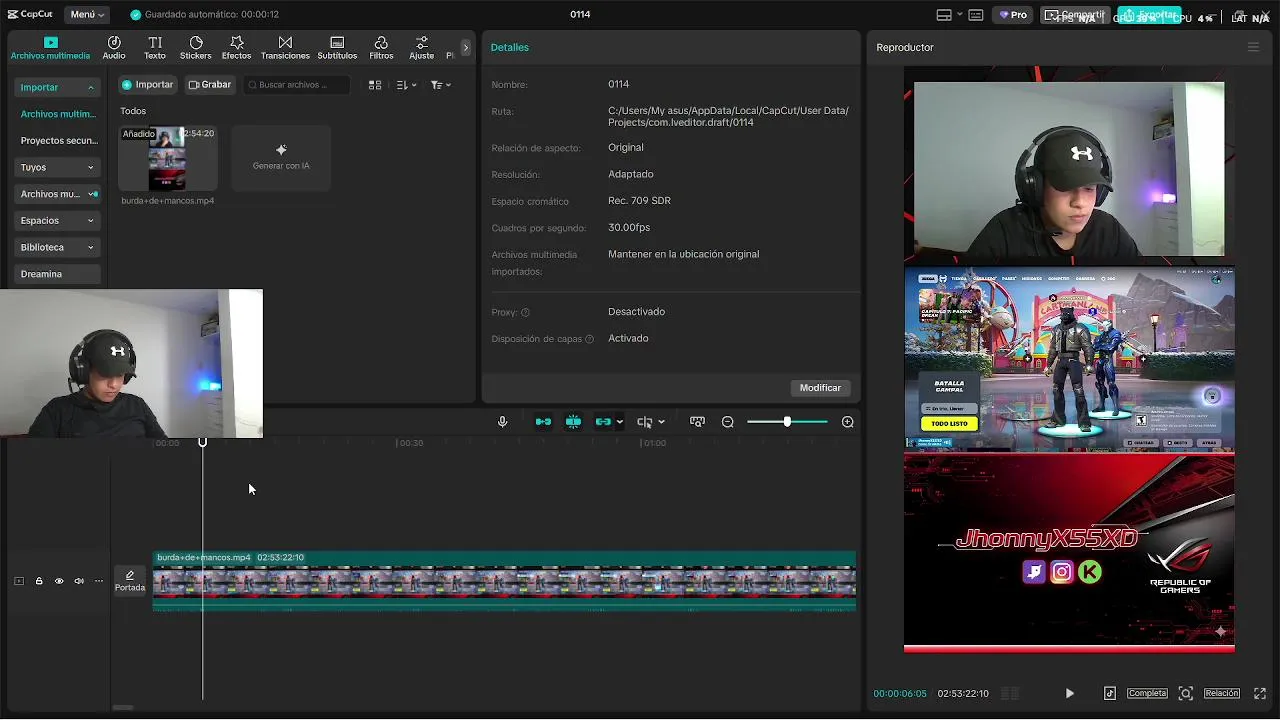1280x720 pixels.
Task: Click the Completa quality button
Action: tap(1147, 693)
